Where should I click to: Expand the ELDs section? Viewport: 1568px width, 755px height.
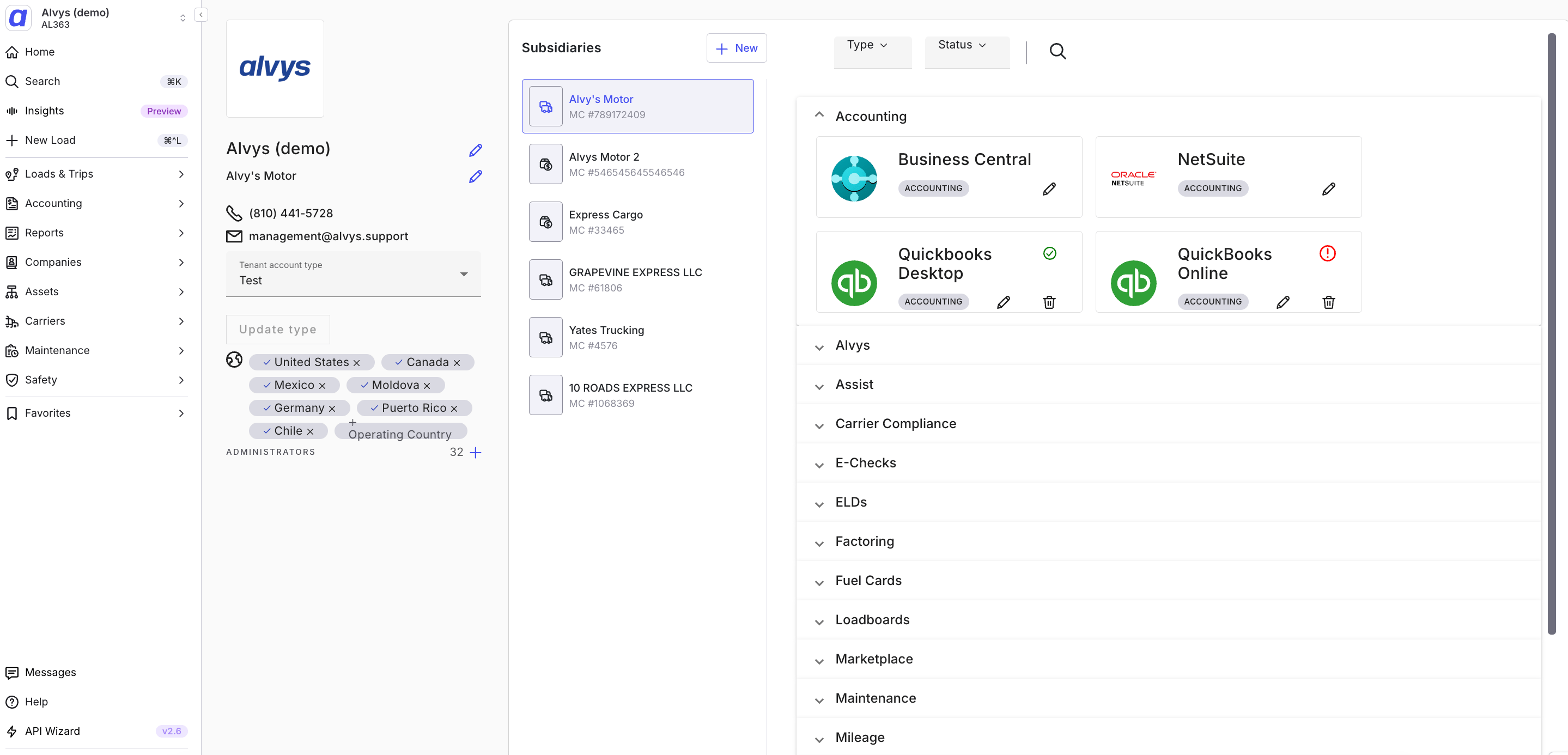819,504
